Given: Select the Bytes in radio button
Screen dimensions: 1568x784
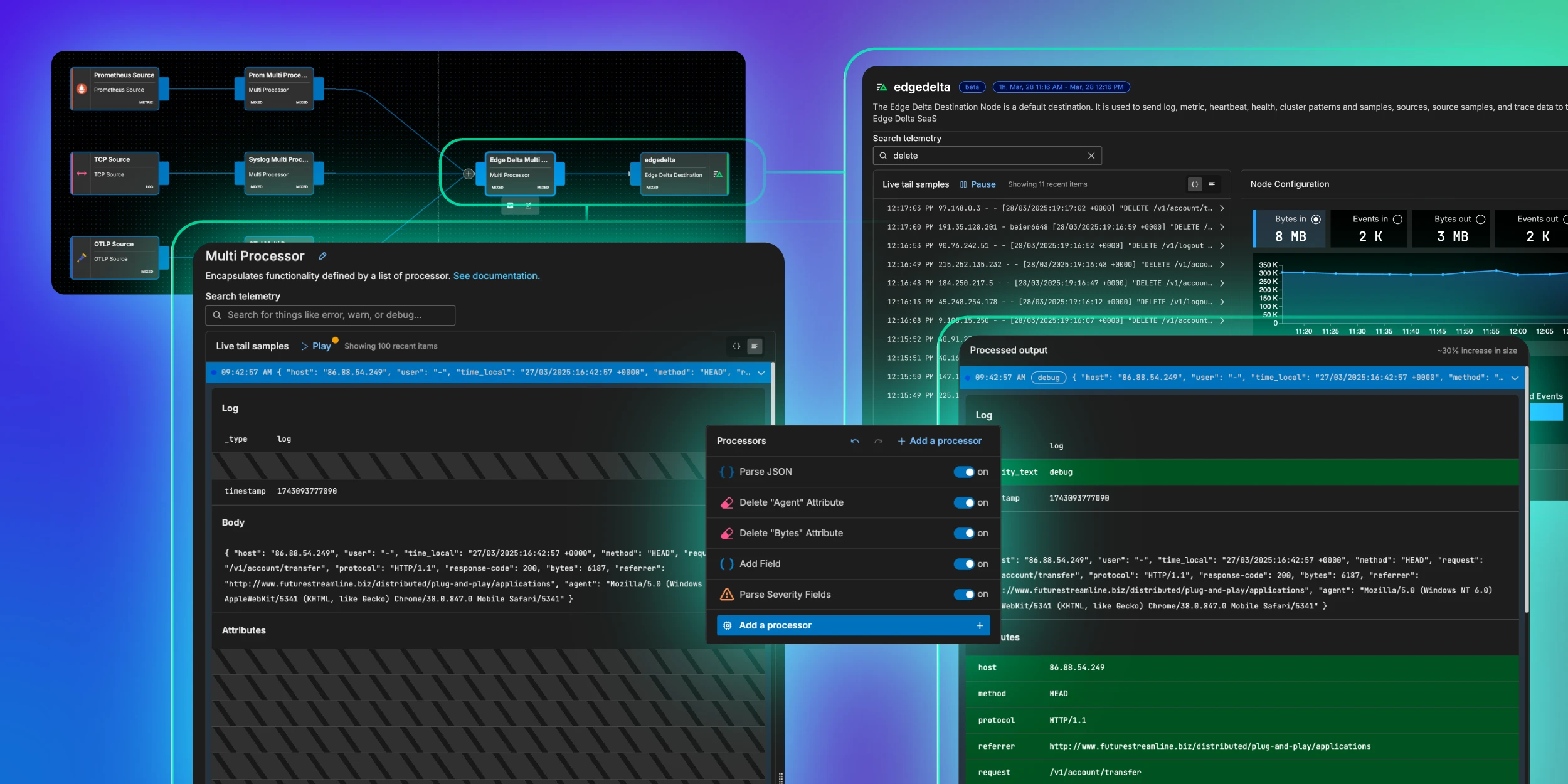Looking at the screenshot, I should [1316, 219].
